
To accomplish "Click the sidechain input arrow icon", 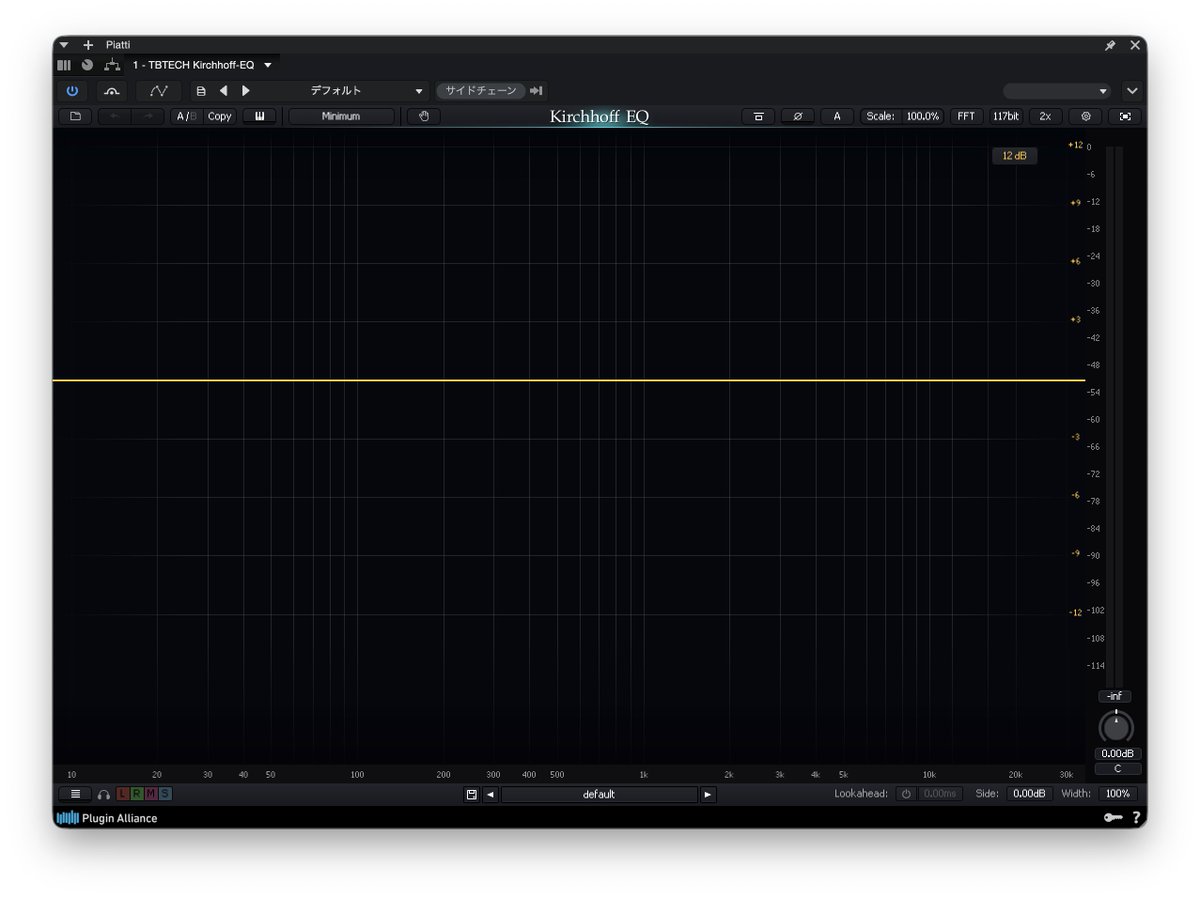I will [537, 91].
